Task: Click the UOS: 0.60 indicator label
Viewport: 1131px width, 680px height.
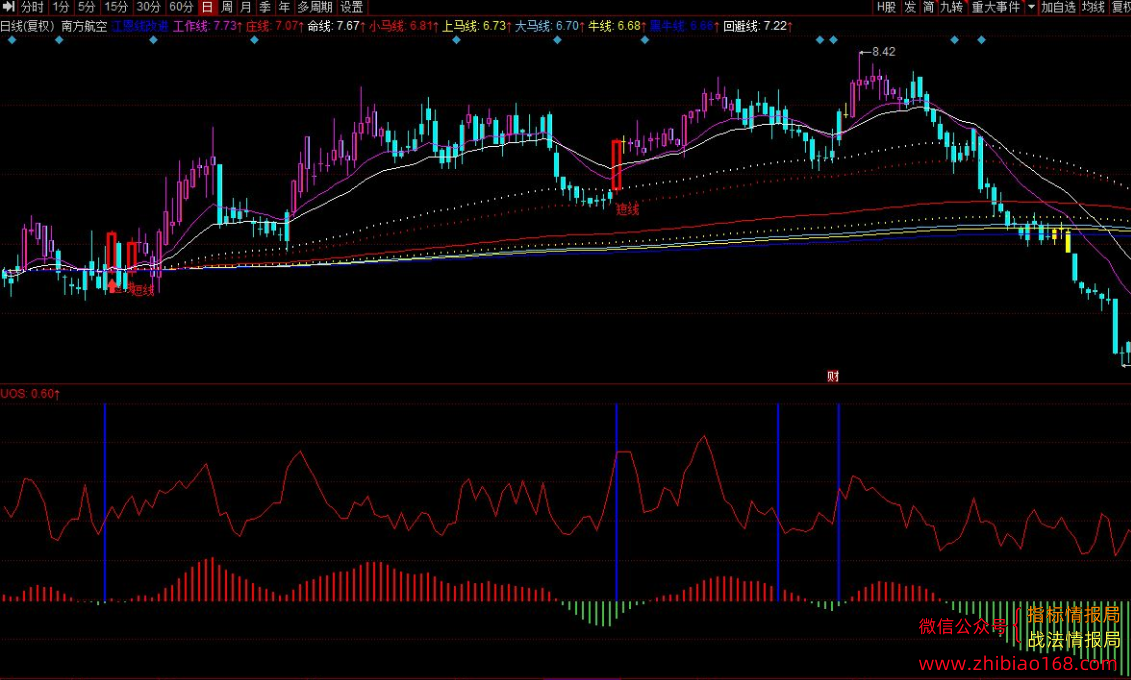Action: (x=30, y=394)
